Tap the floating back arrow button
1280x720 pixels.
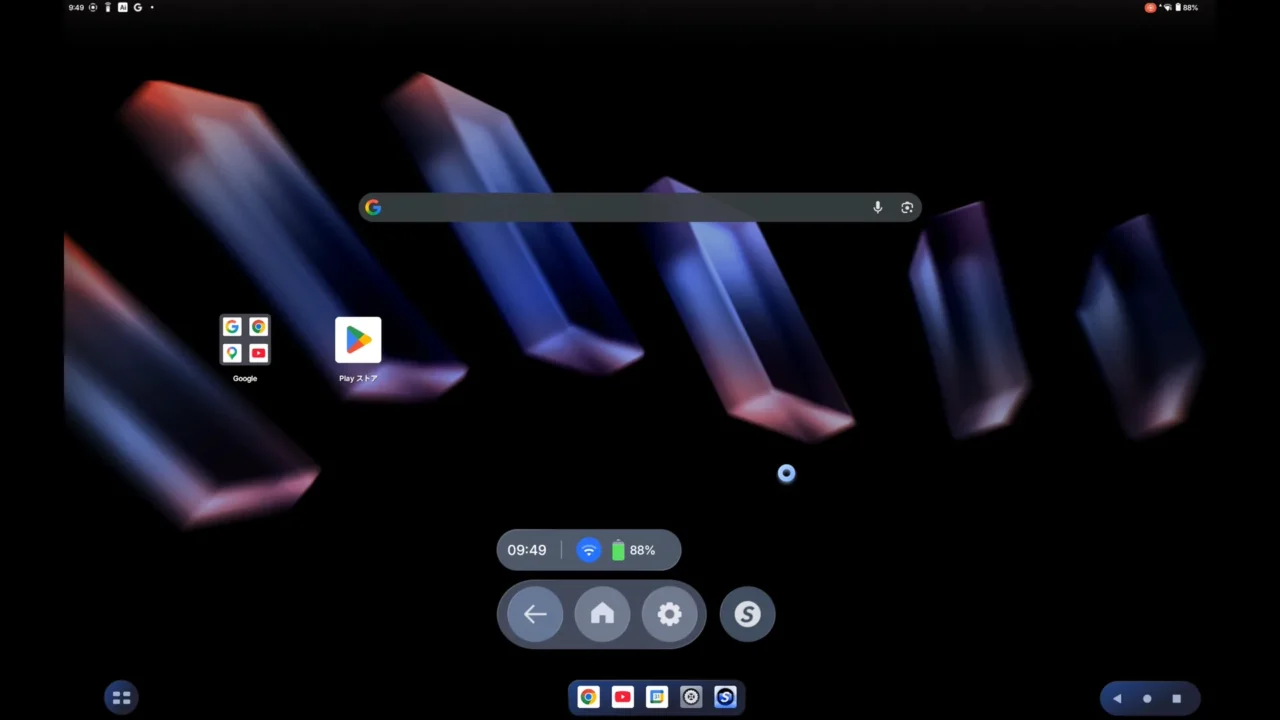click(x=535, y=614)
